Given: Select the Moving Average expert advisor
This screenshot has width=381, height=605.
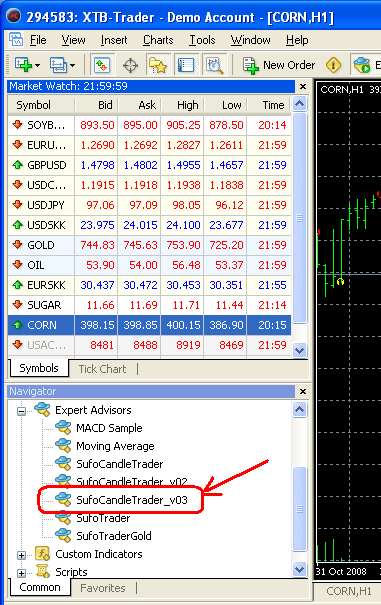Looking at the screenshot, I should (x=115, y=446).
